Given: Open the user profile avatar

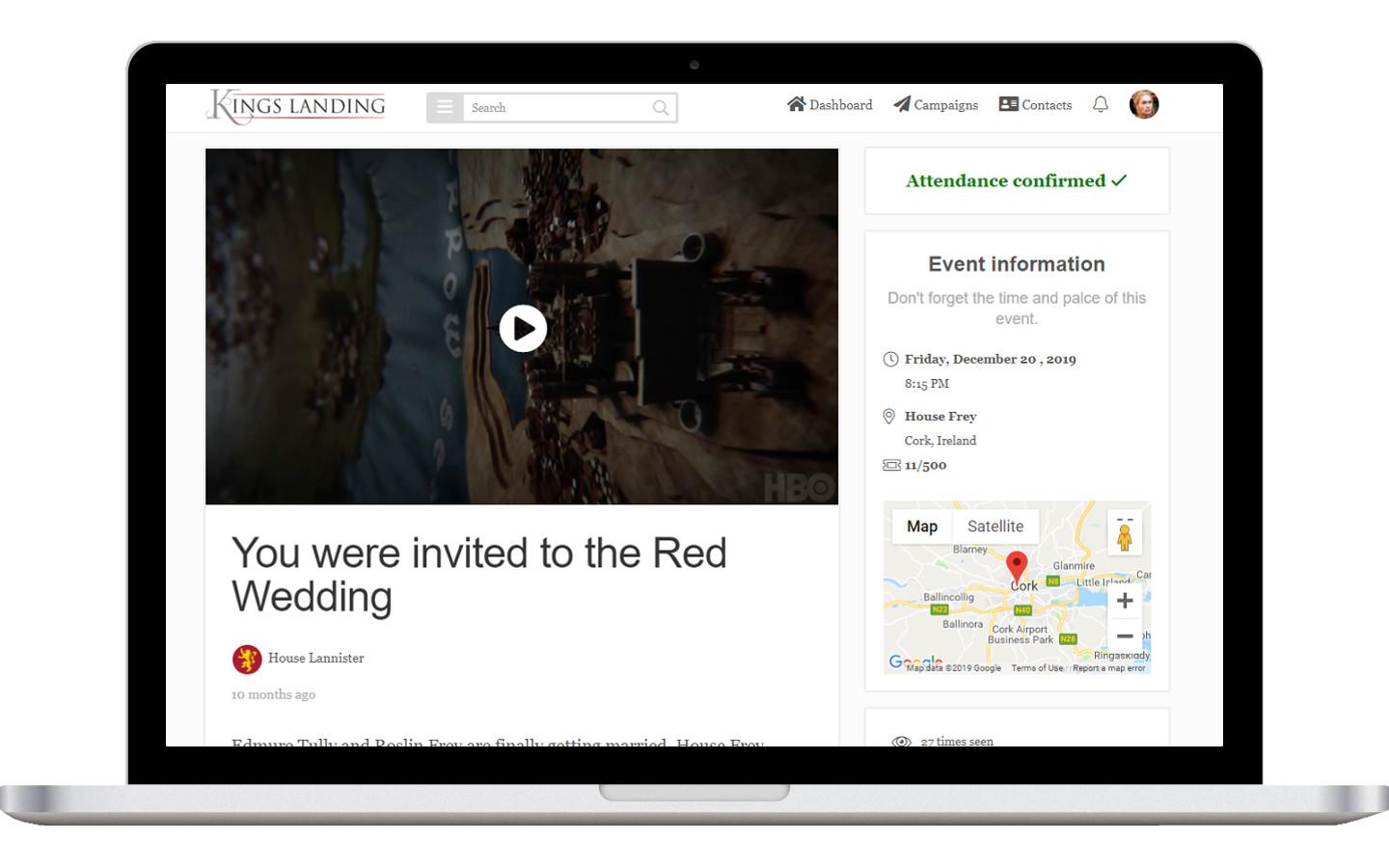Looking at the screenshot, I should point(1144,104).
